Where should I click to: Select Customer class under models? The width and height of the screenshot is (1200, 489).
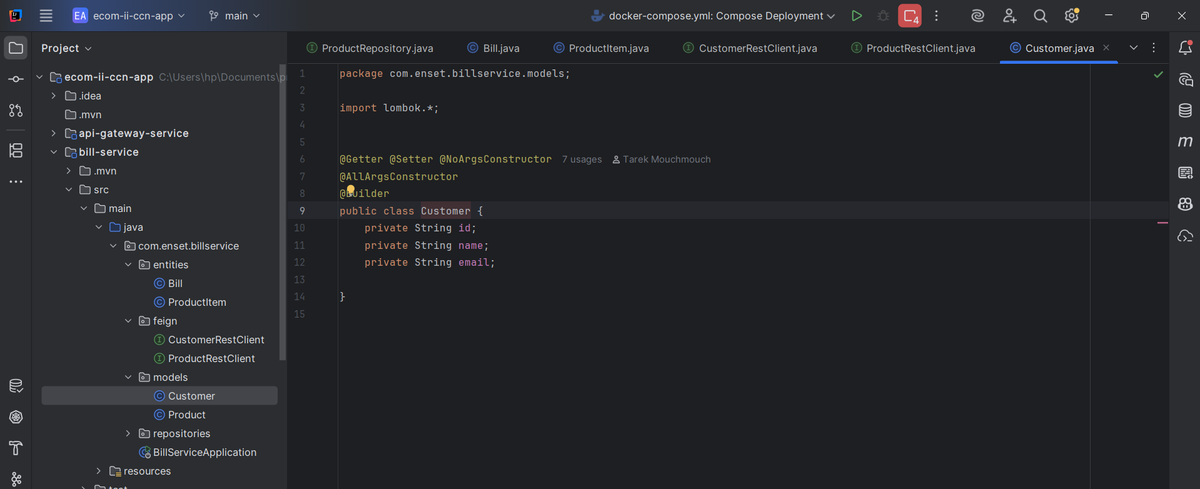(x=159, y=396)
